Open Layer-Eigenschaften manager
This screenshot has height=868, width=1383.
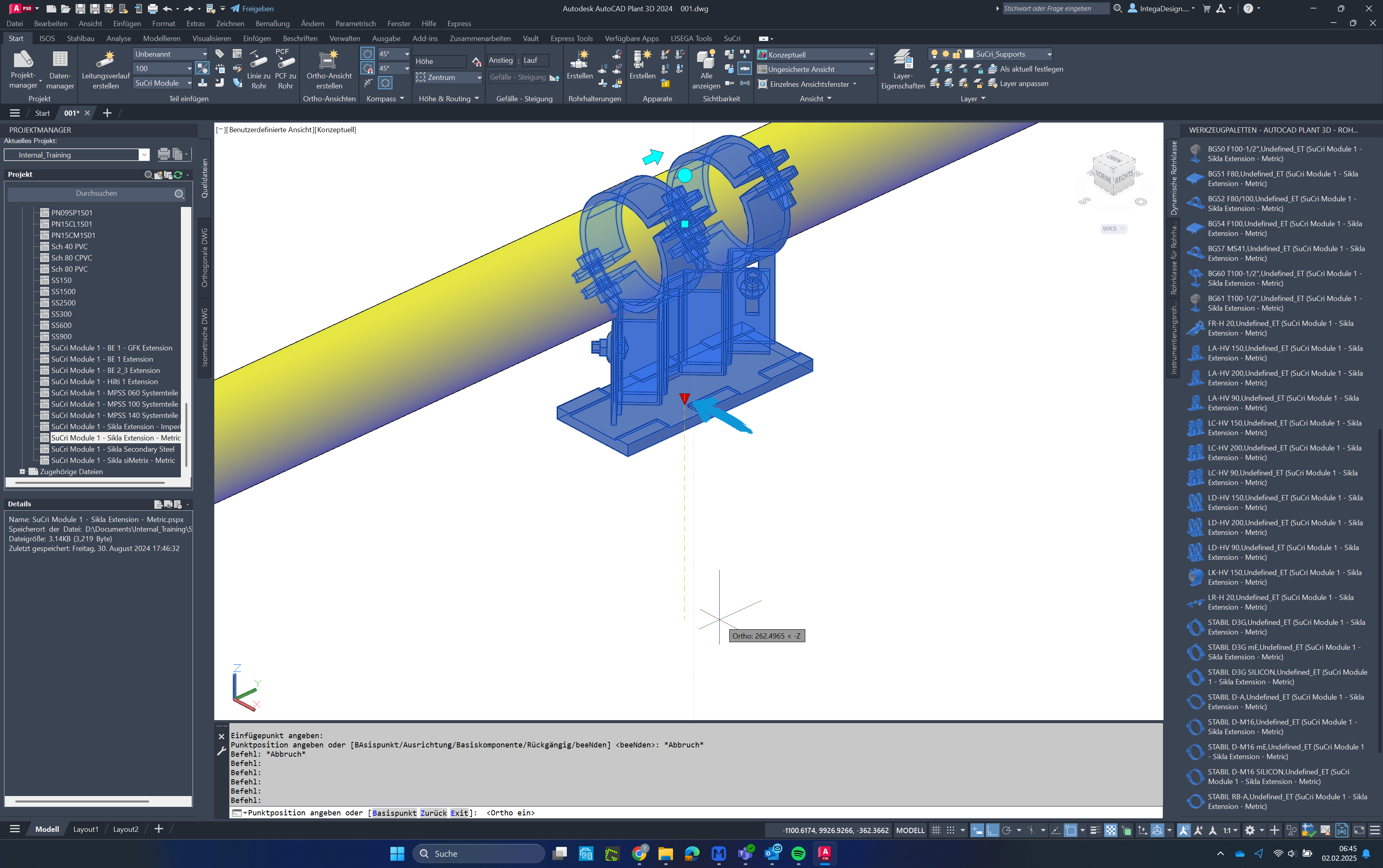point(902,70)
